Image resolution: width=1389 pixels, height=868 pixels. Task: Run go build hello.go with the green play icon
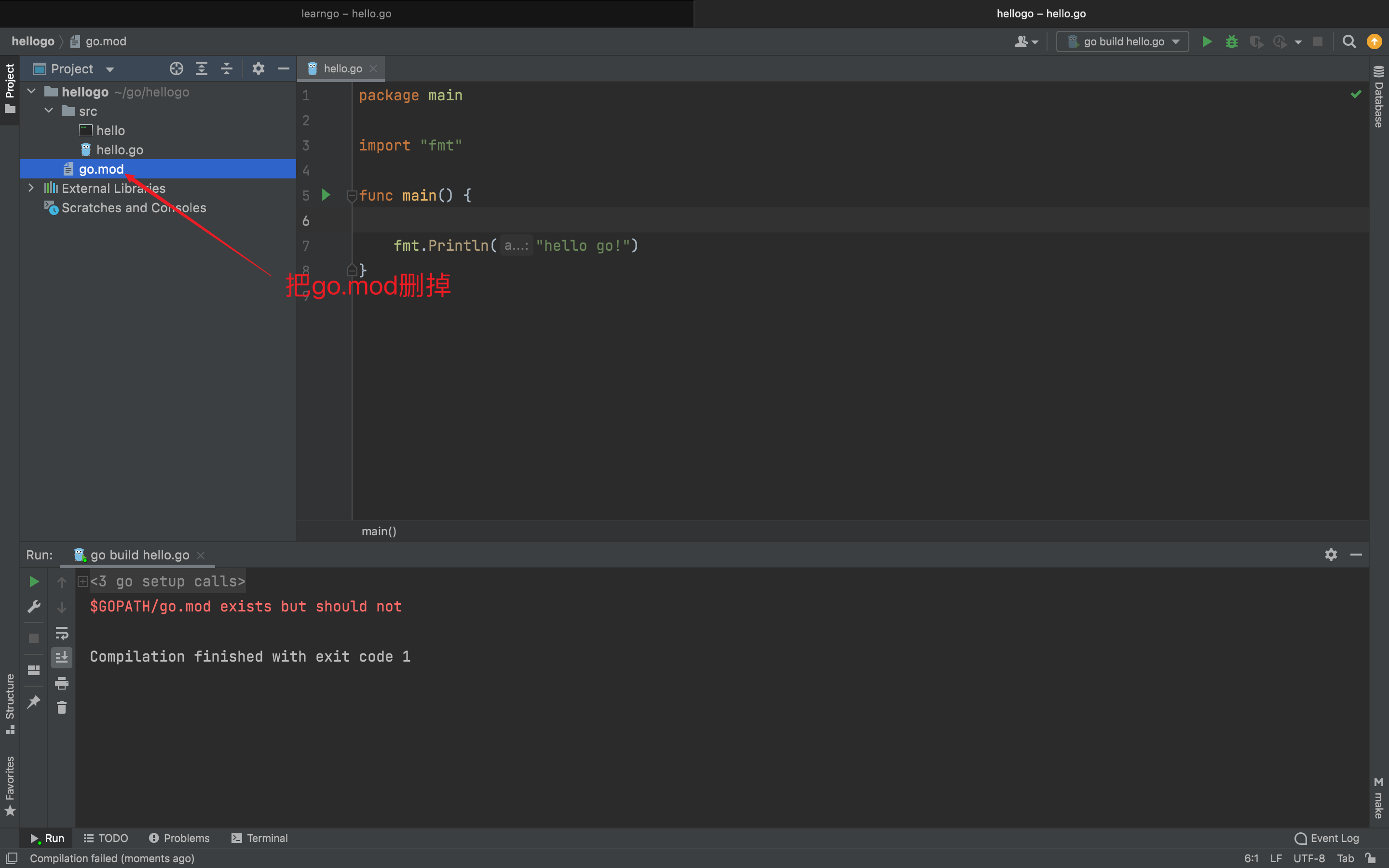tap(1207, 41)
